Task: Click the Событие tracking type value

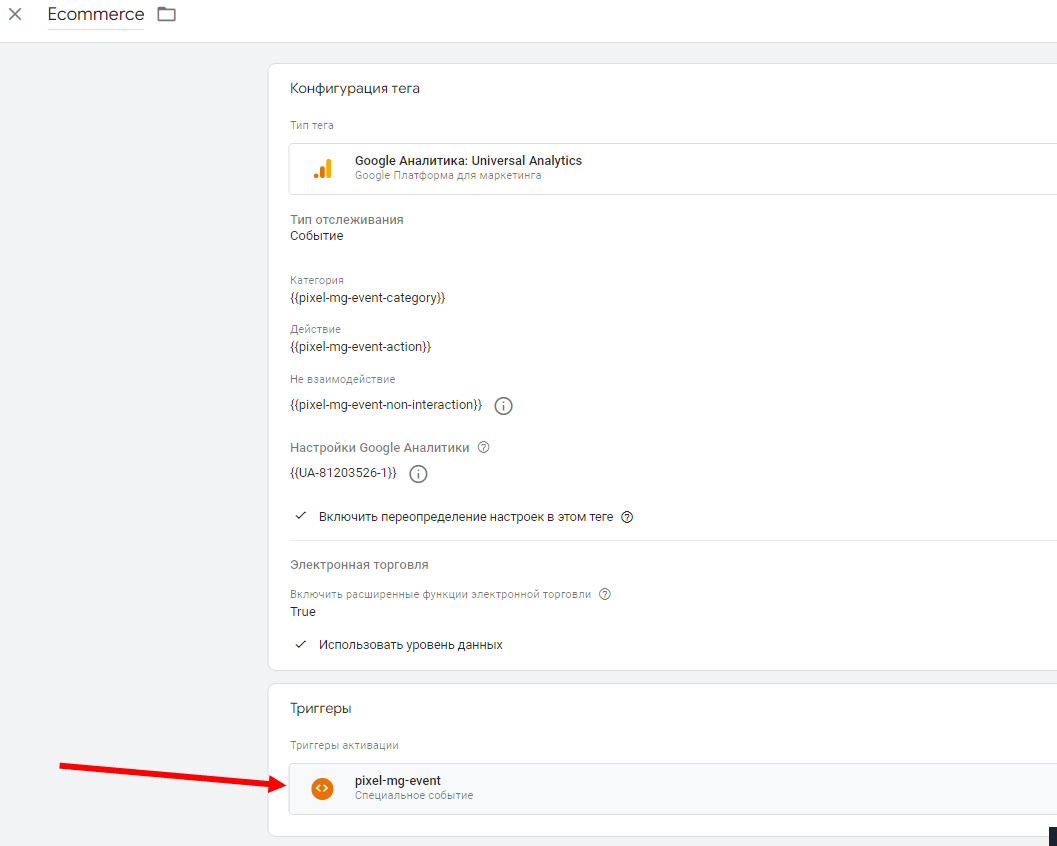Action: click(x=317, y=236)
